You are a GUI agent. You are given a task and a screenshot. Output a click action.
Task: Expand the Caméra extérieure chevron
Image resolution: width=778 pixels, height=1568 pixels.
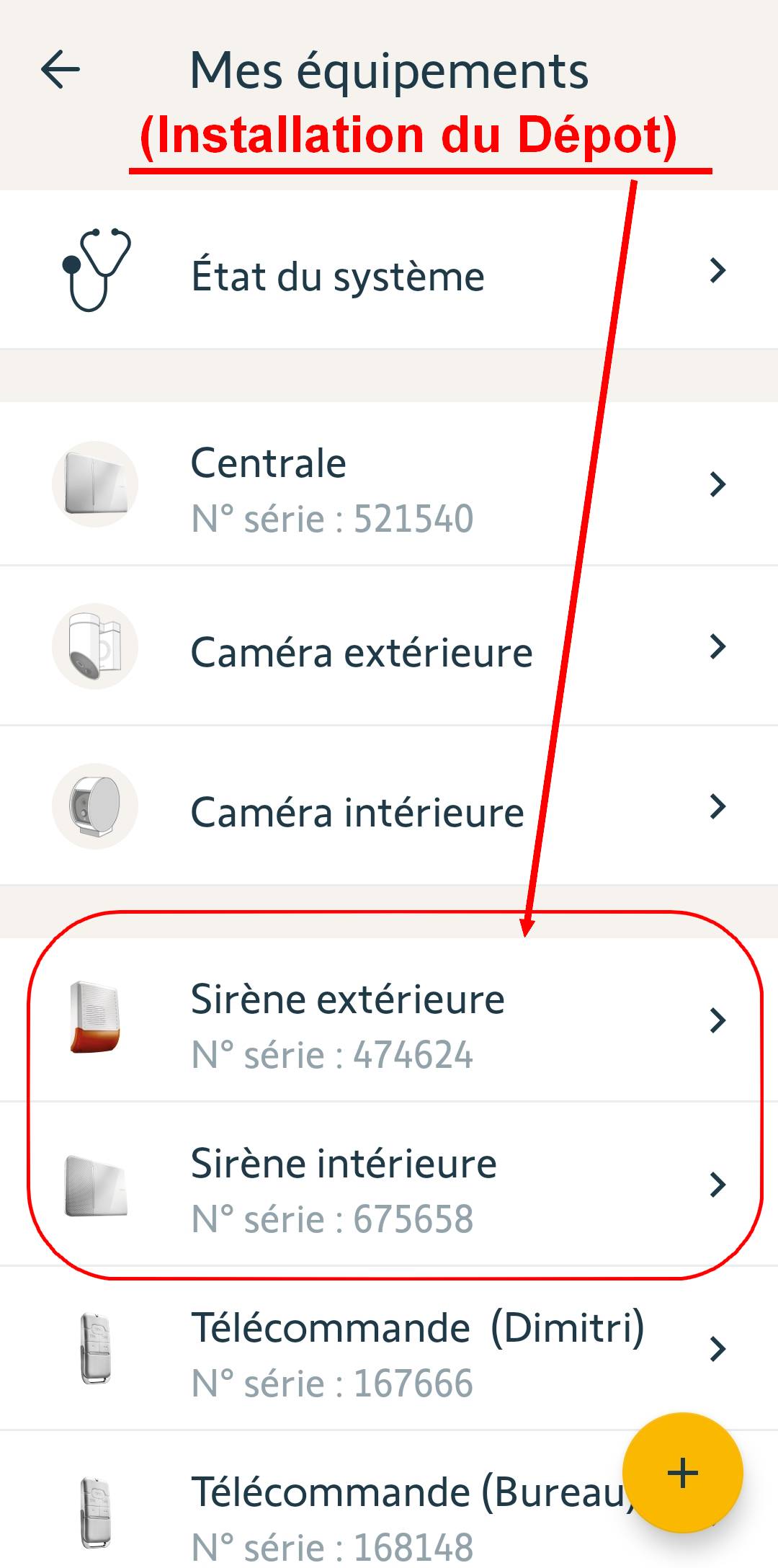[x=717, y=646]
